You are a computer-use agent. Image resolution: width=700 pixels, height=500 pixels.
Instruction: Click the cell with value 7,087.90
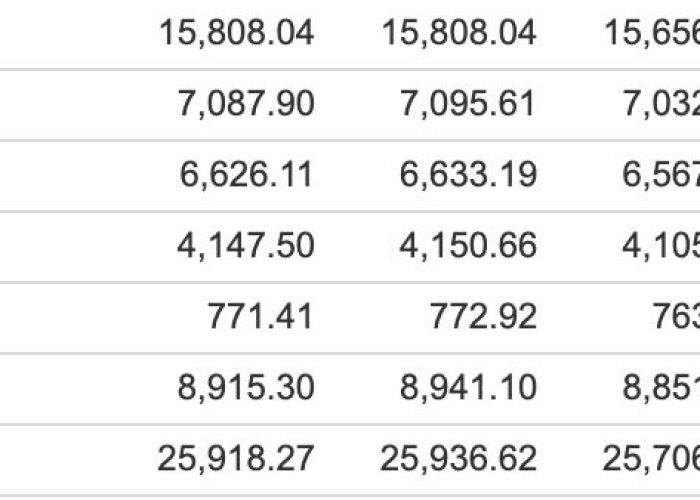click(x=246, y=104)
